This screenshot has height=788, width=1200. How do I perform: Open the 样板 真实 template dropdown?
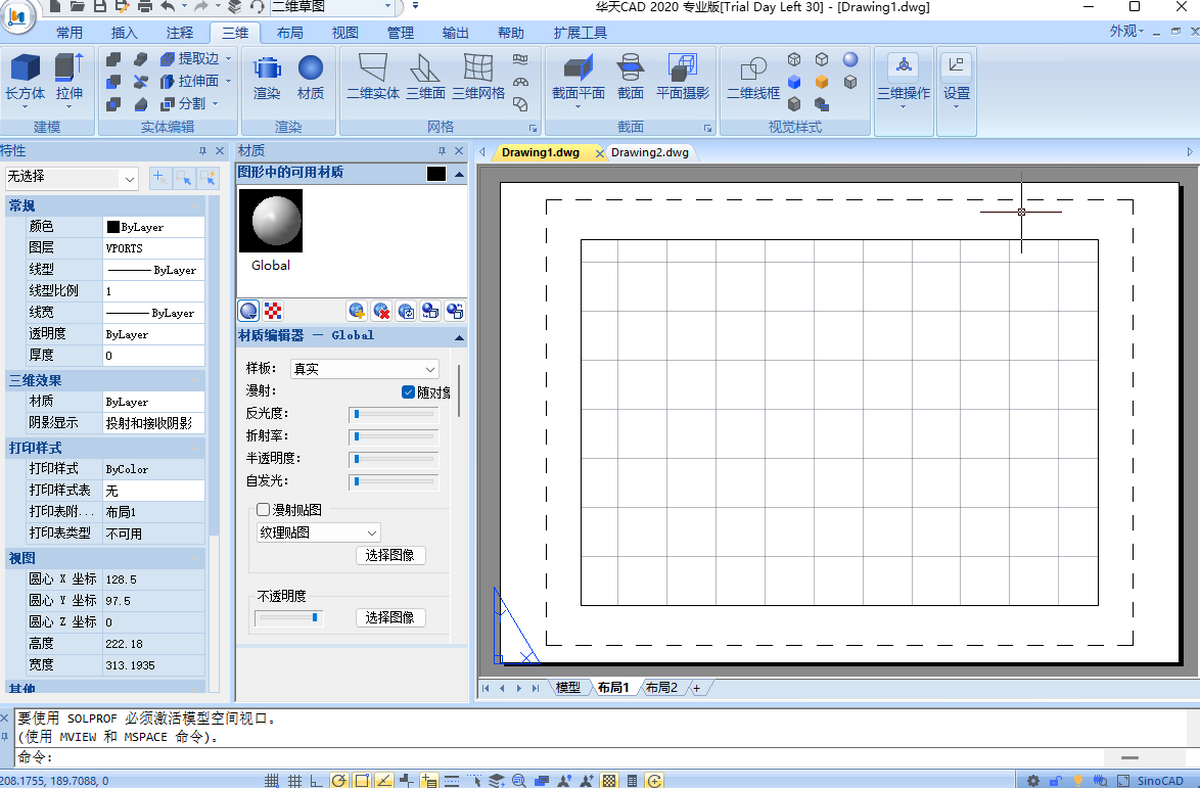pos(364,369)
